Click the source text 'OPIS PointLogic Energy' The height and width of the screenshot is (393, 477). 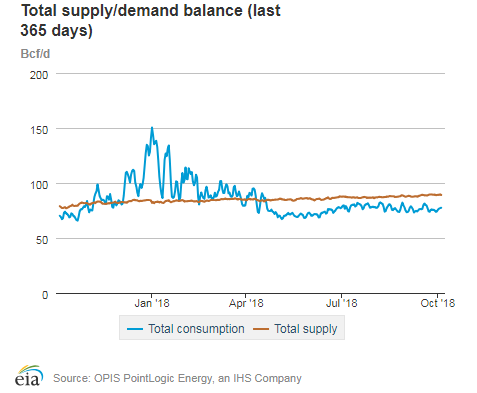click(x=154, y=378)
